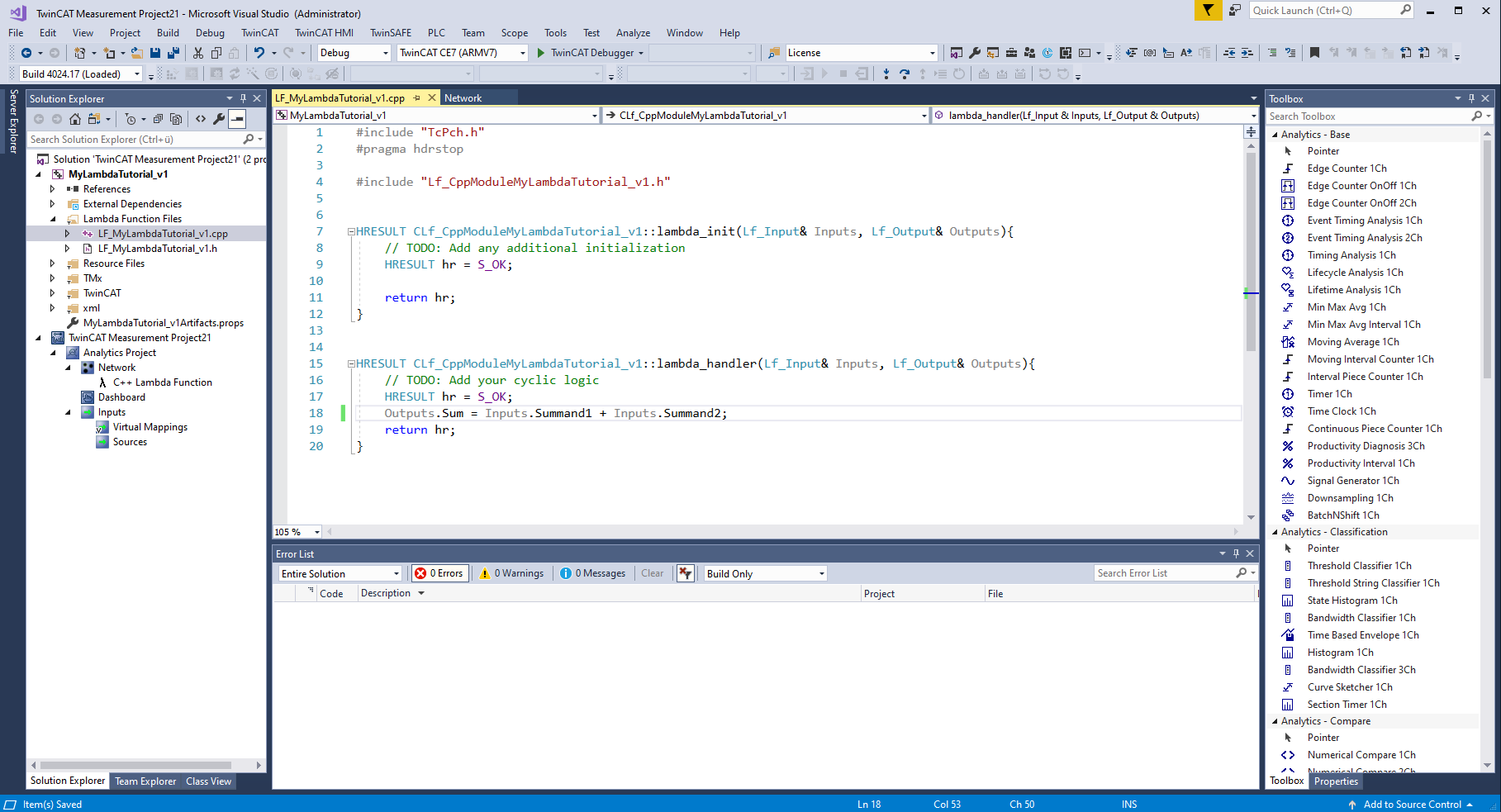
Task: Open the PLC menu
Action: point(436,33)
